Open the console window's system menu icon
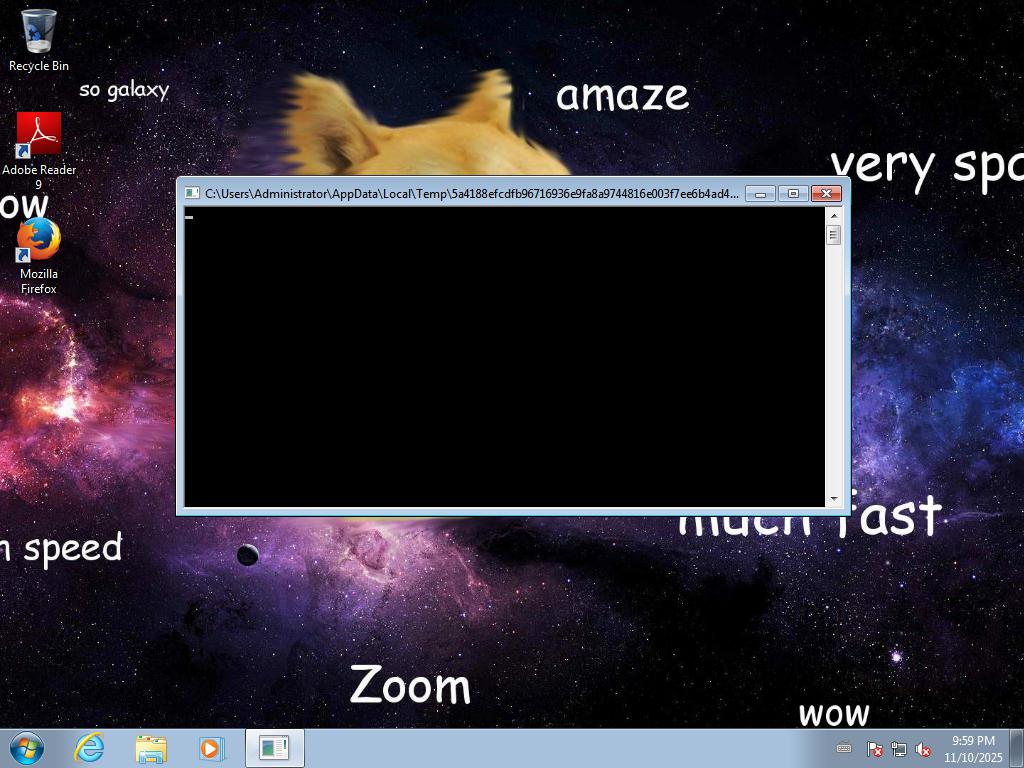The width and height of the screenshot is (1024, 768). [x=192, y=193]
